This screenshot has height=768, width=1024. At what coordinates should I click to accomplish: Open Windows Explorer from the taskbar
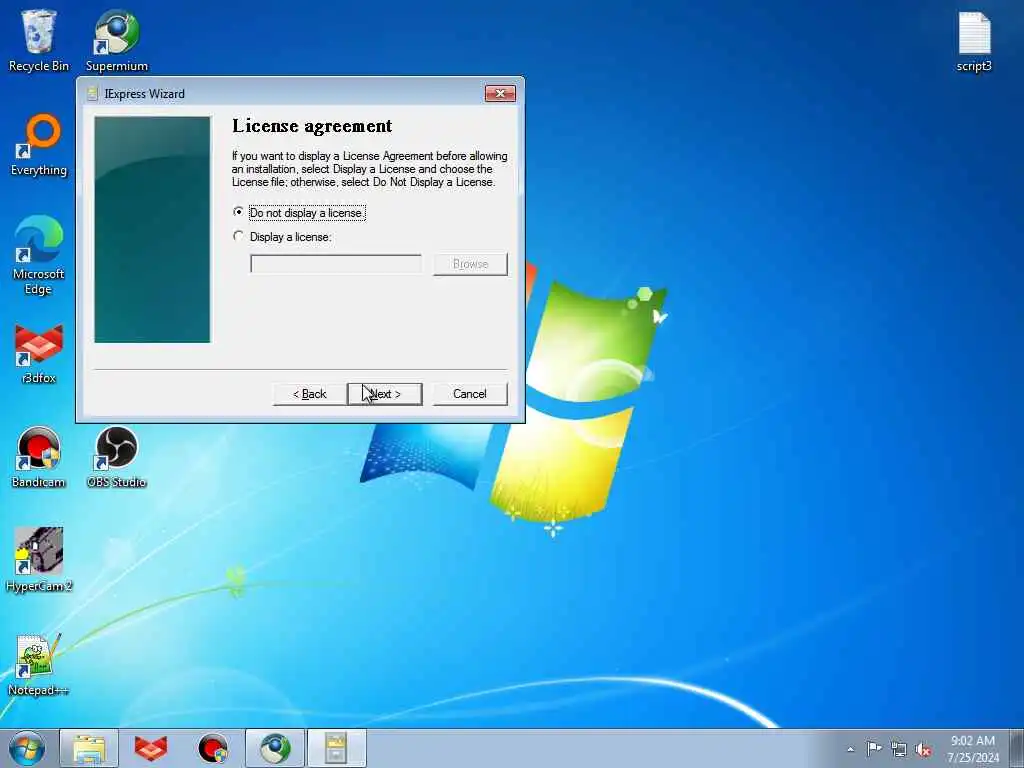pos(89,748)
